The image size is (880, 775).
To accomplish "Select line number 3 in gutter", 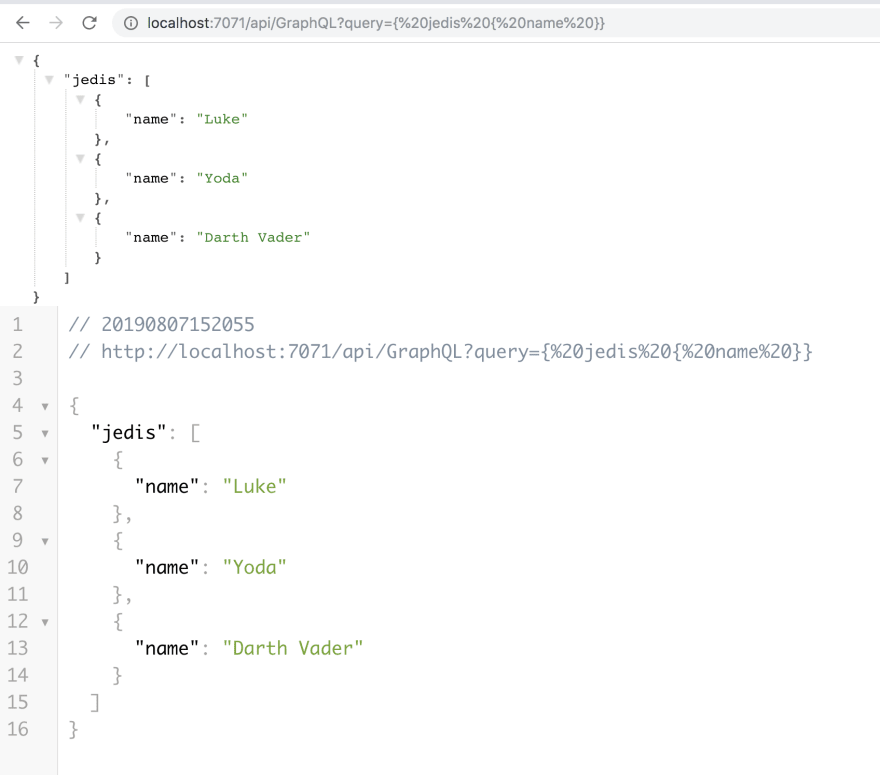I will pyautogui.click(x=17, y=378).
